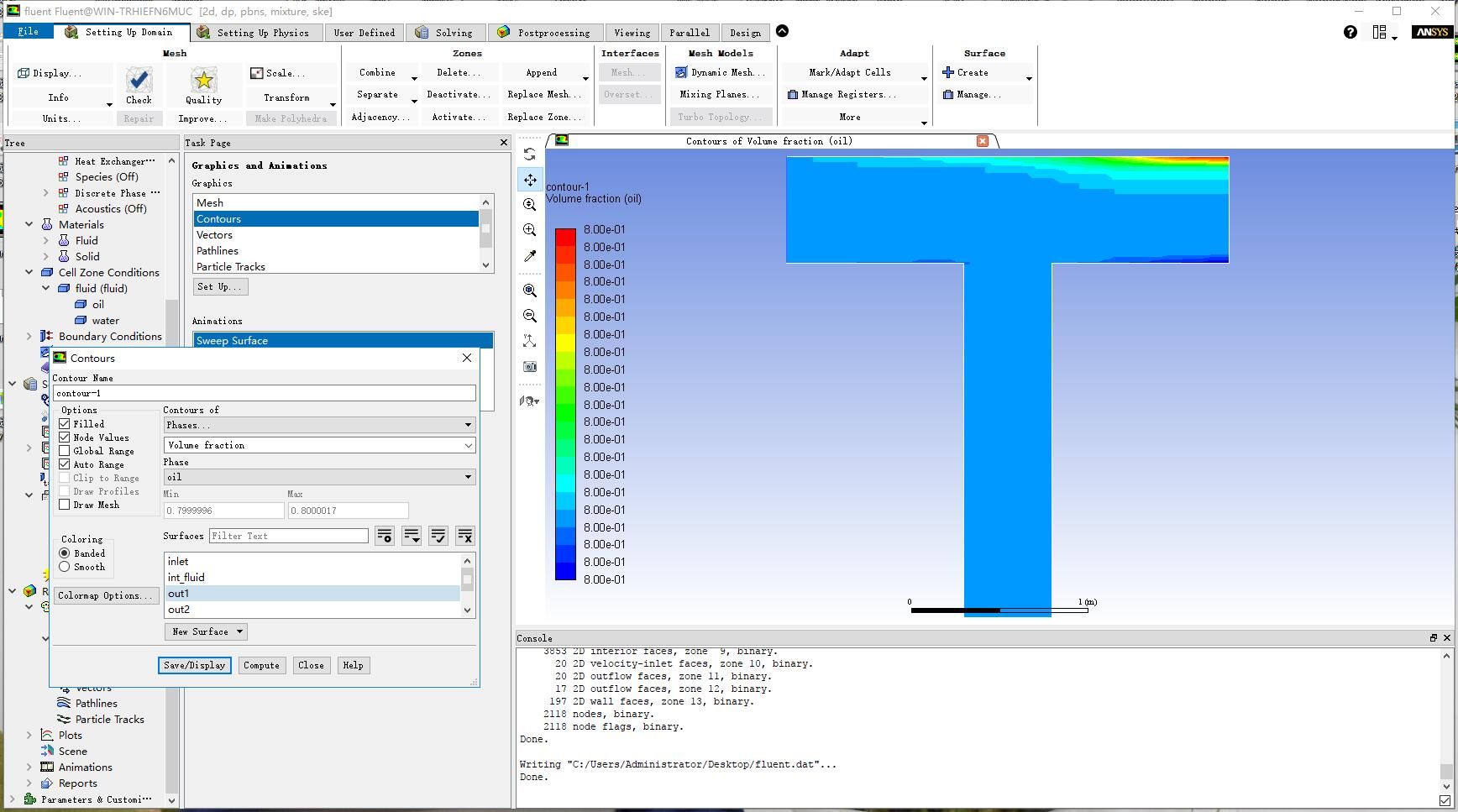Collapse the ribbon with the up-arrow icon

coord(782,31)
